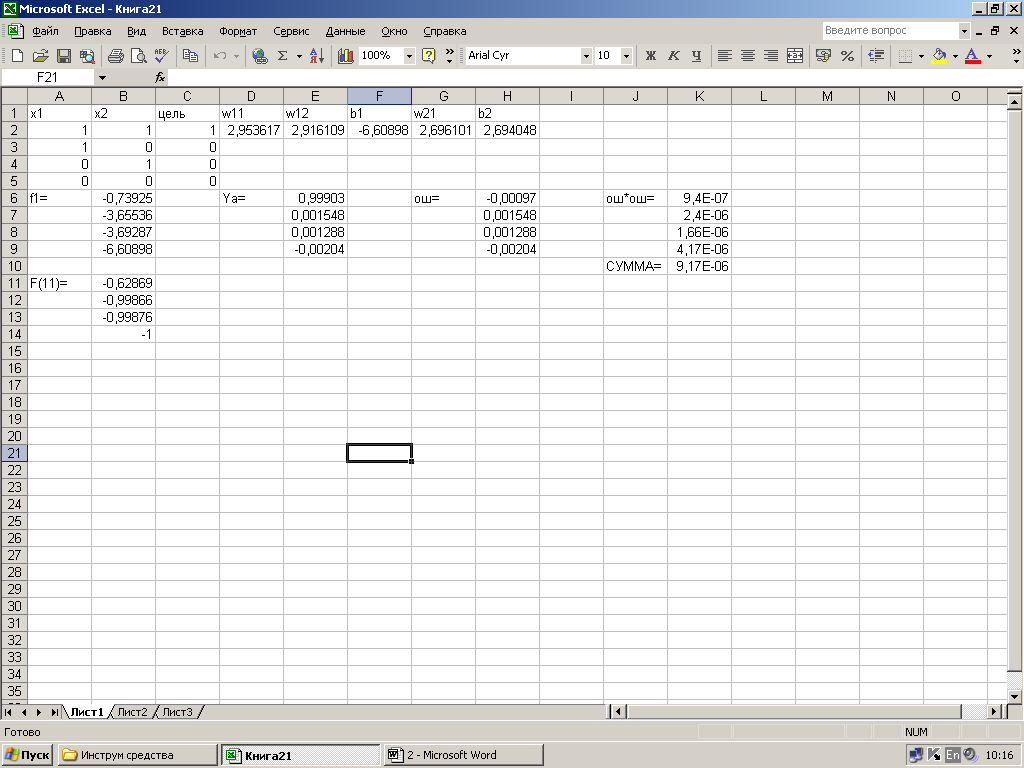Image resolution: width=1024 pixels, height=768 pixels.
Task: Create a new blank workbook
Action: coord(18,56)
